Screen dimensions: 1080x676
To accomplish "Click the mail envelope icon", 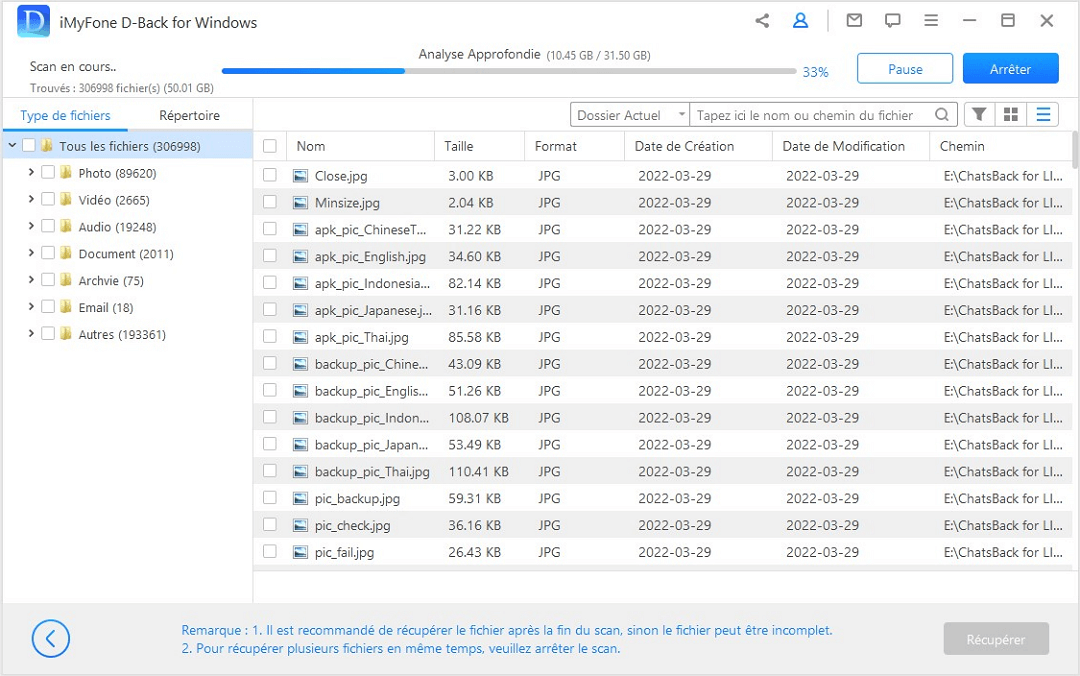I will (x=854, y=21).
